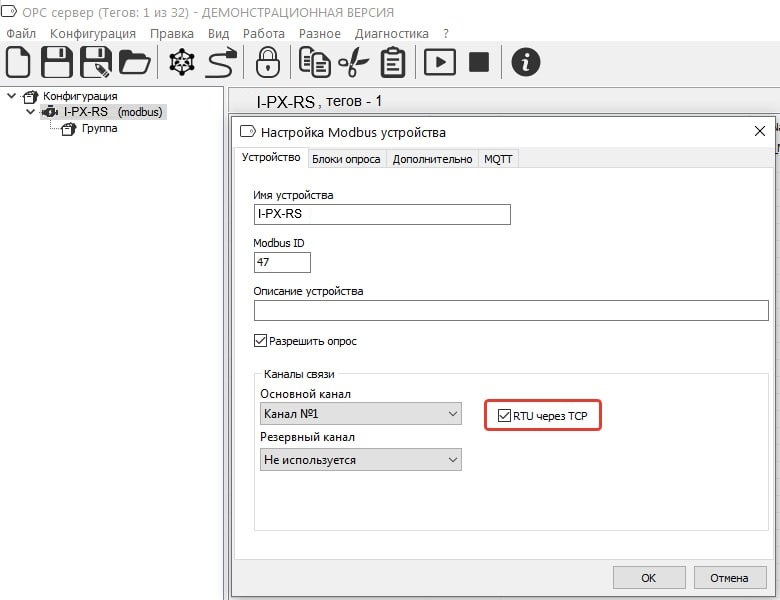Click the network node icon in toolbar
The height and width of the screenshot is (600, 780).
pos(182,62)
